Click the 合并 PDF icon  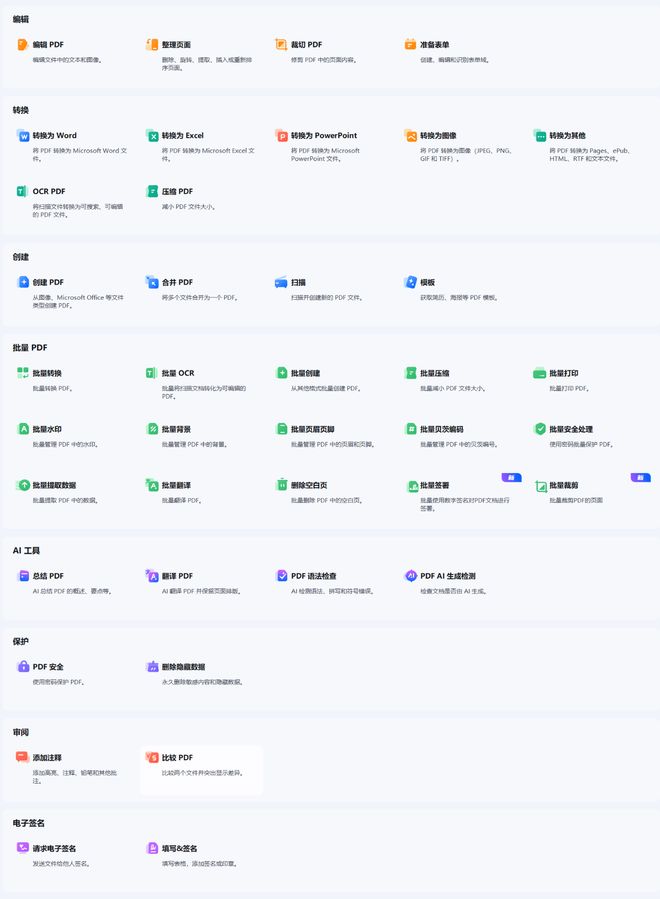click(152, 282)
